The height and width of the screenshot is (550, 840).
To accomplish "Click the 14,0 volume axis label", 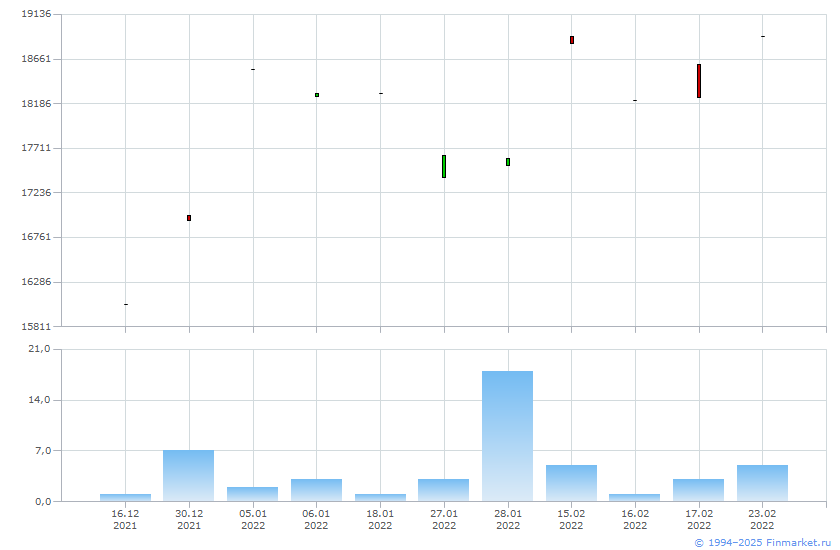I will click(x=40, y=400).
